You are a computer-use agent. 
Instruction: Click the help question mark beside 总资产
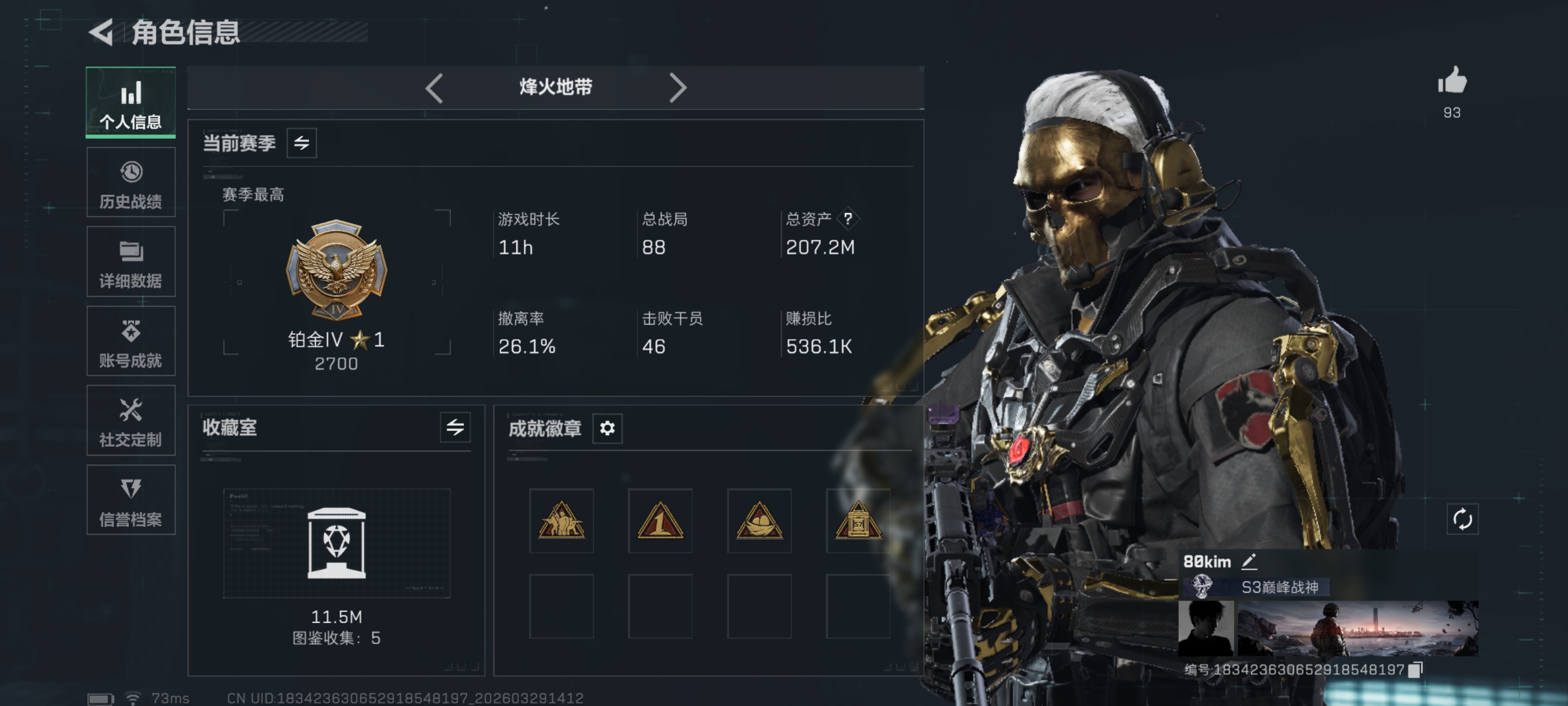pos(847,219)
